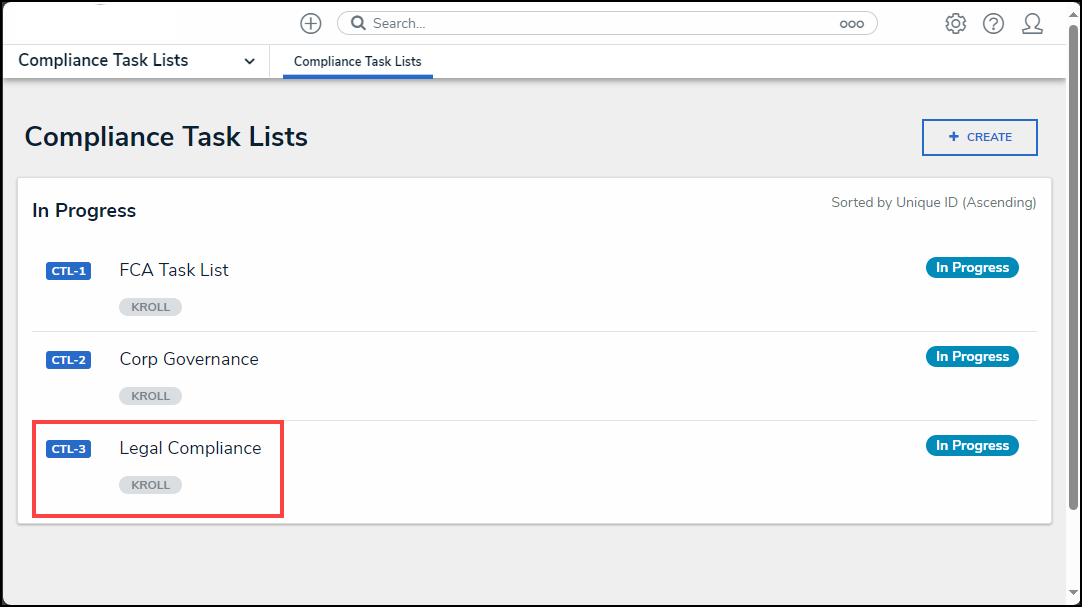Click the magnifying glass search icon
This screenshot has width=1082, height=607.
tap(358, 24)
